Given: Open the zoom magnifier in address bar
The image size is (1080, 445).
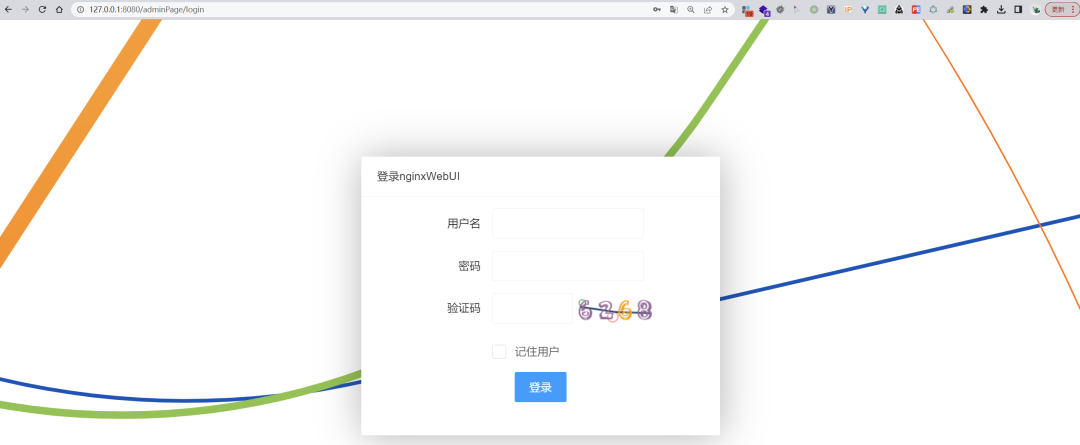Looking at the screenshot, I should [x=691, y=10].
